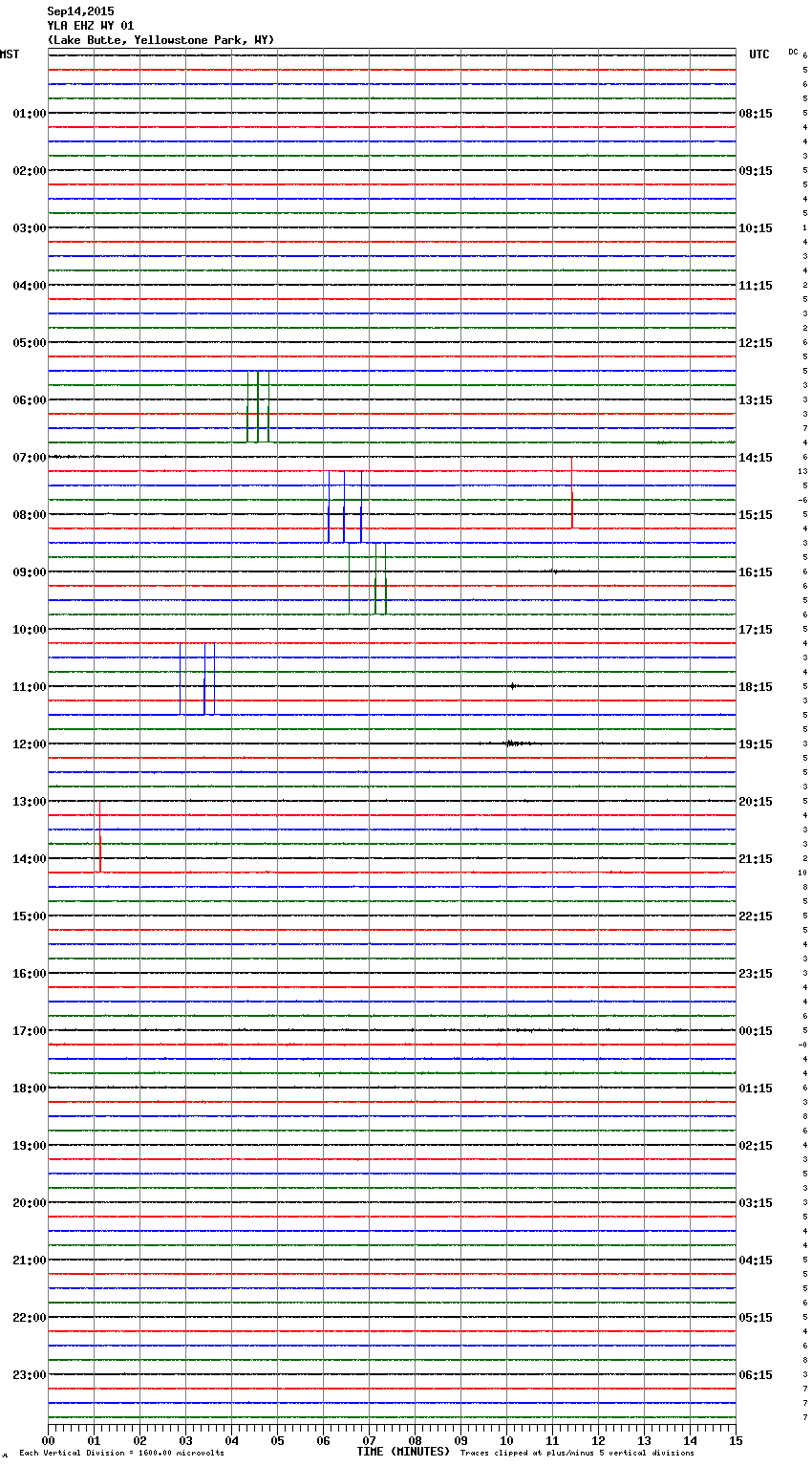The image size is (812, 1466).
Task: Click the blue spike cluster near 11:00 MST
Action: (x=198, y=679)
